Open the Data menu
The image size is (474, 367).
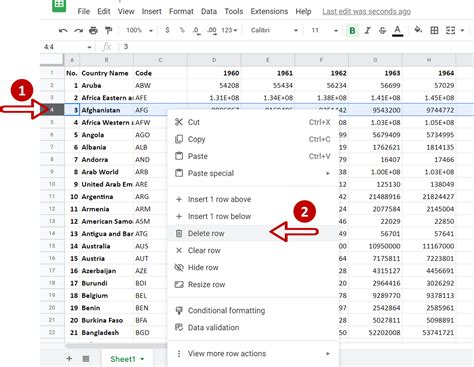pos(209,11)
